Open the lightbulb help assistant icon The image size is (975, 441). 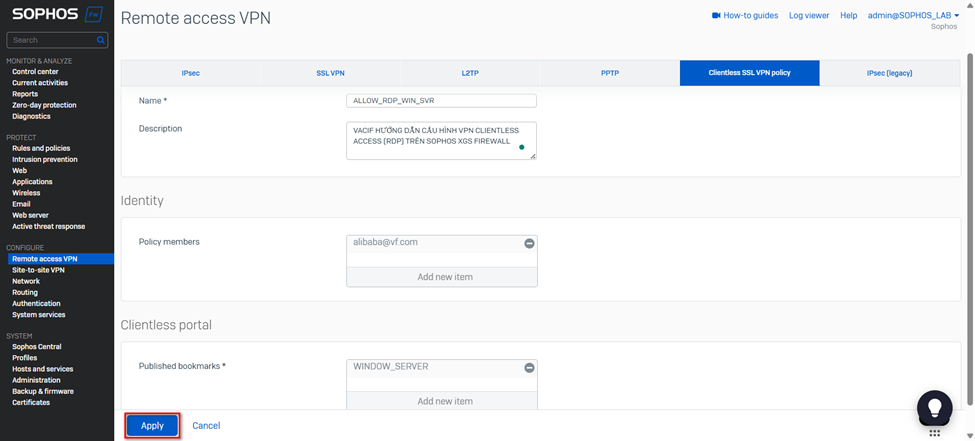point(934,407)
